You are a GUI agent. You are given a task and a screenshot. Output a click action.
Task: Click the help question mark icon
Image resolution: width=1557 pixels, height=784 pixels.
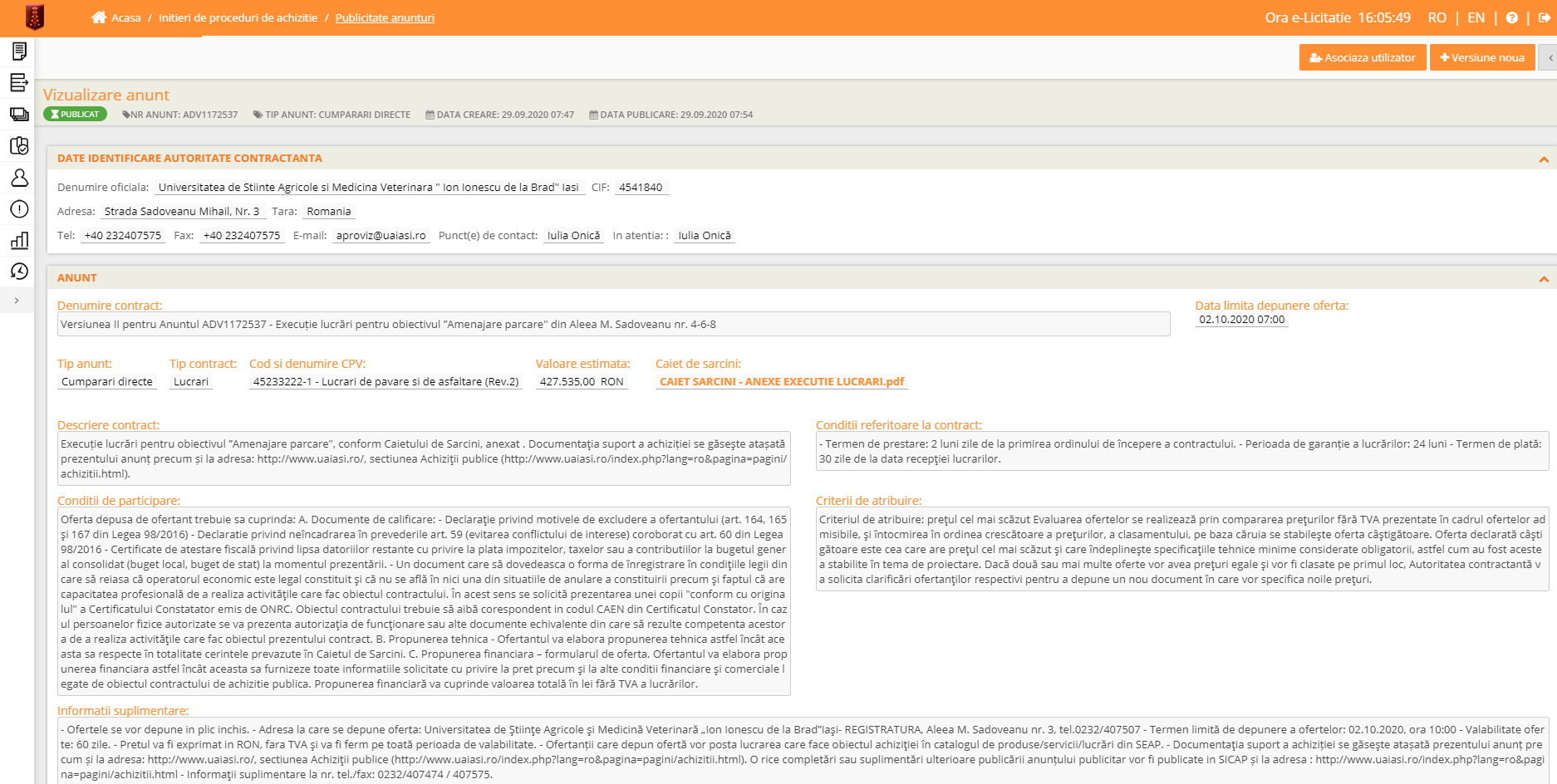[x=1512, y=18]
